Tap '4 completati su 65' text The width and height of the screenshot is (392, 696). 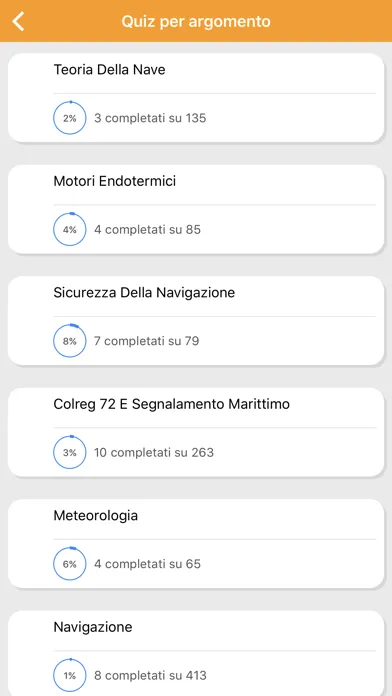coord(147,564)
